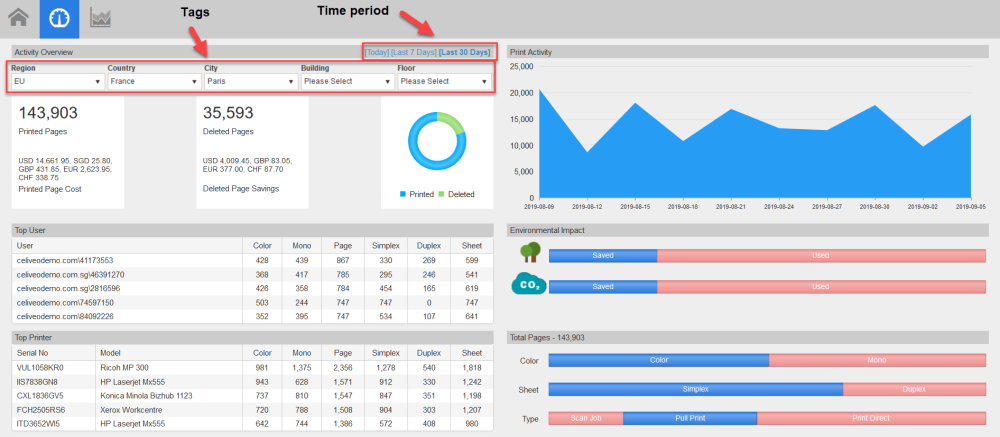Select the Today time period link

pyautogui.click(x=377, y=52)
